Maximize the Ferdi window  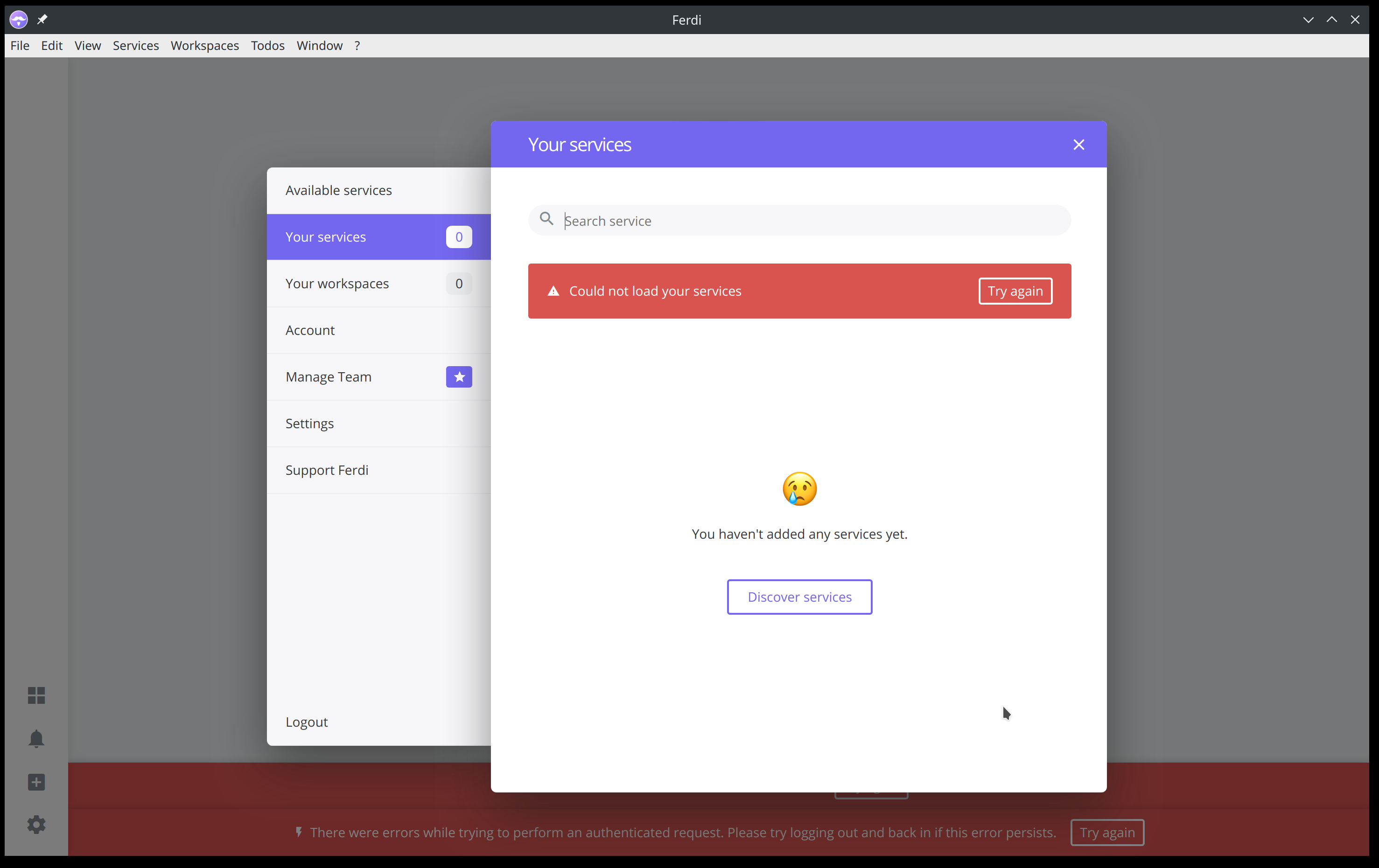pos(1331,20)
